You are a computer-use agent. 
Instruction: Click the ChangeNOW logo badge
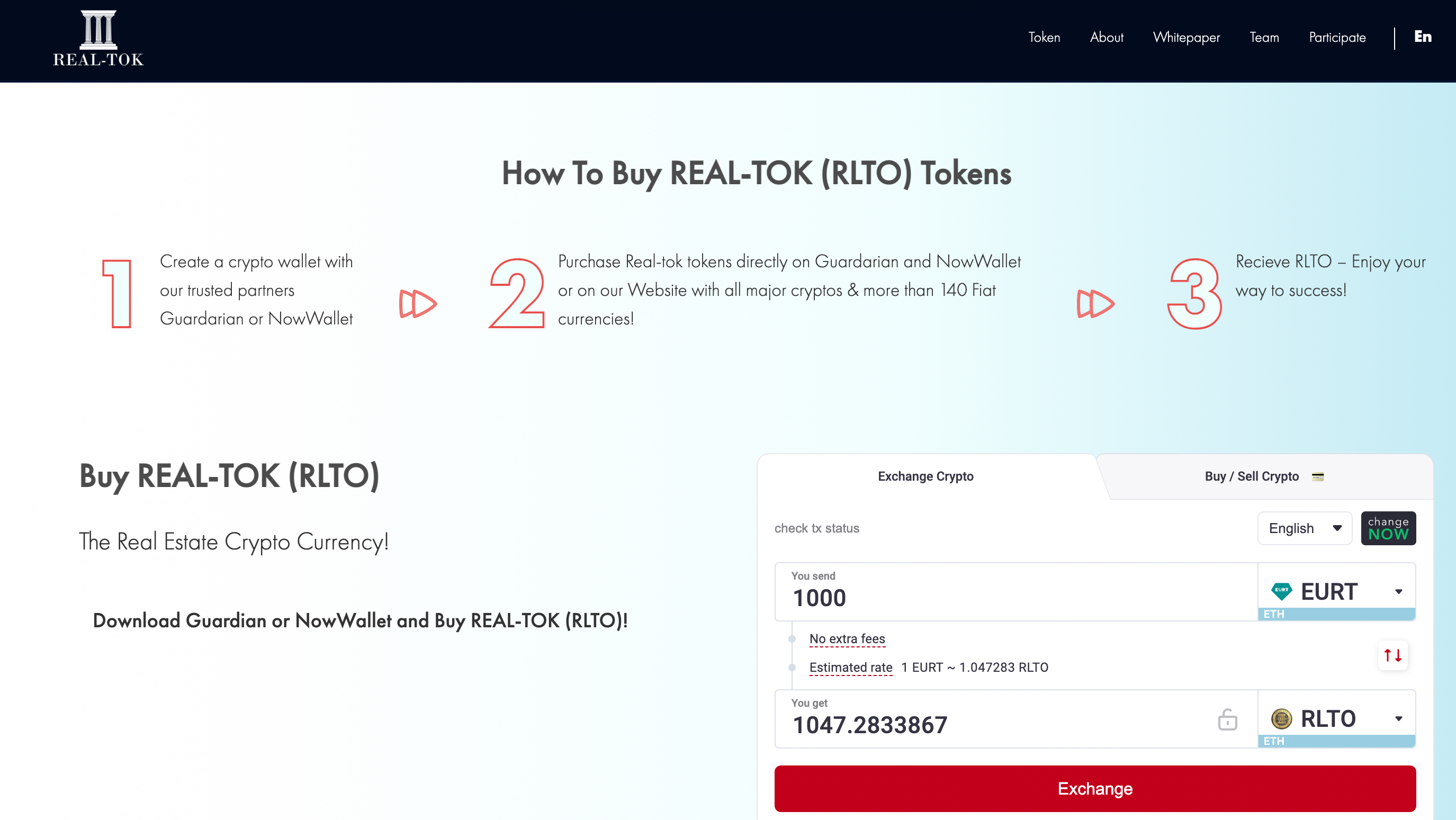[1388, 528]
